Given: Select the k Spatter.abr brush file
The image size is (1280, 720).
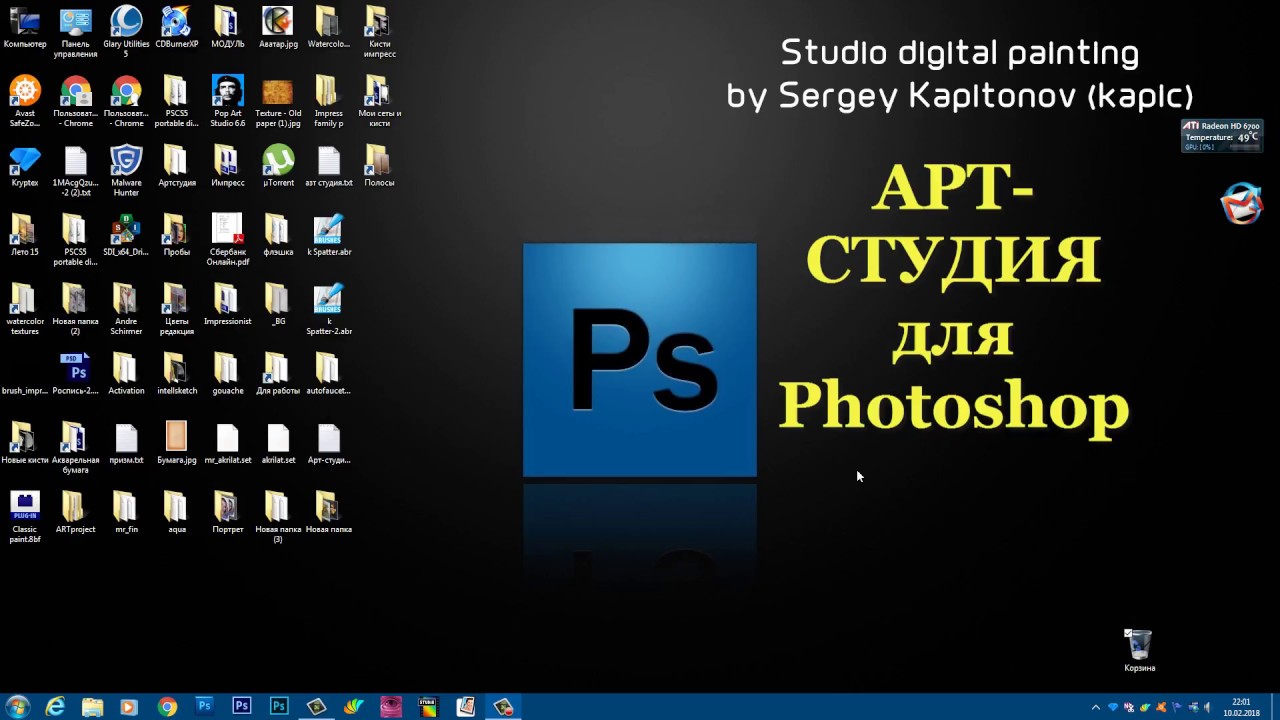Looking at the screenshot, I should pyautogui.click(x=328, y=236).
